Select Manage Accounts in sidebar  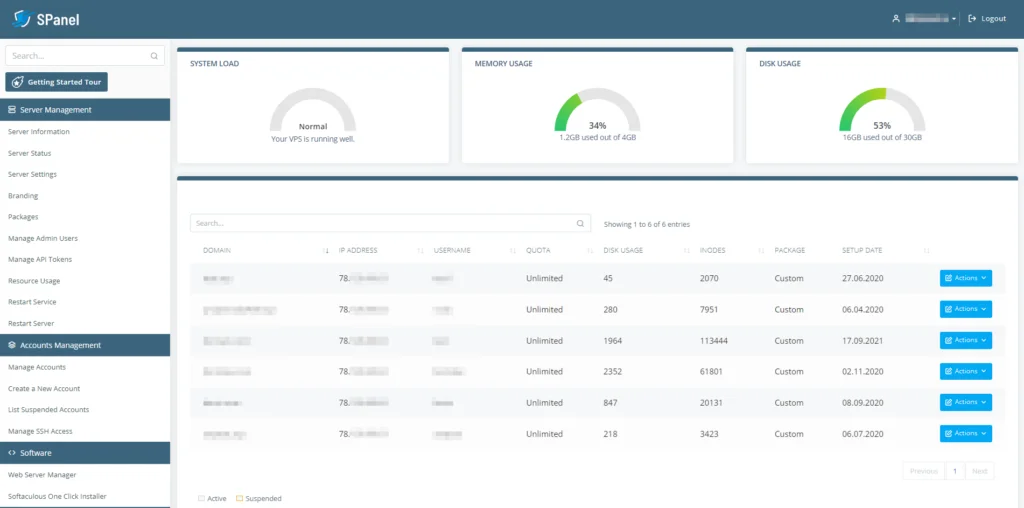click(37, 367)
